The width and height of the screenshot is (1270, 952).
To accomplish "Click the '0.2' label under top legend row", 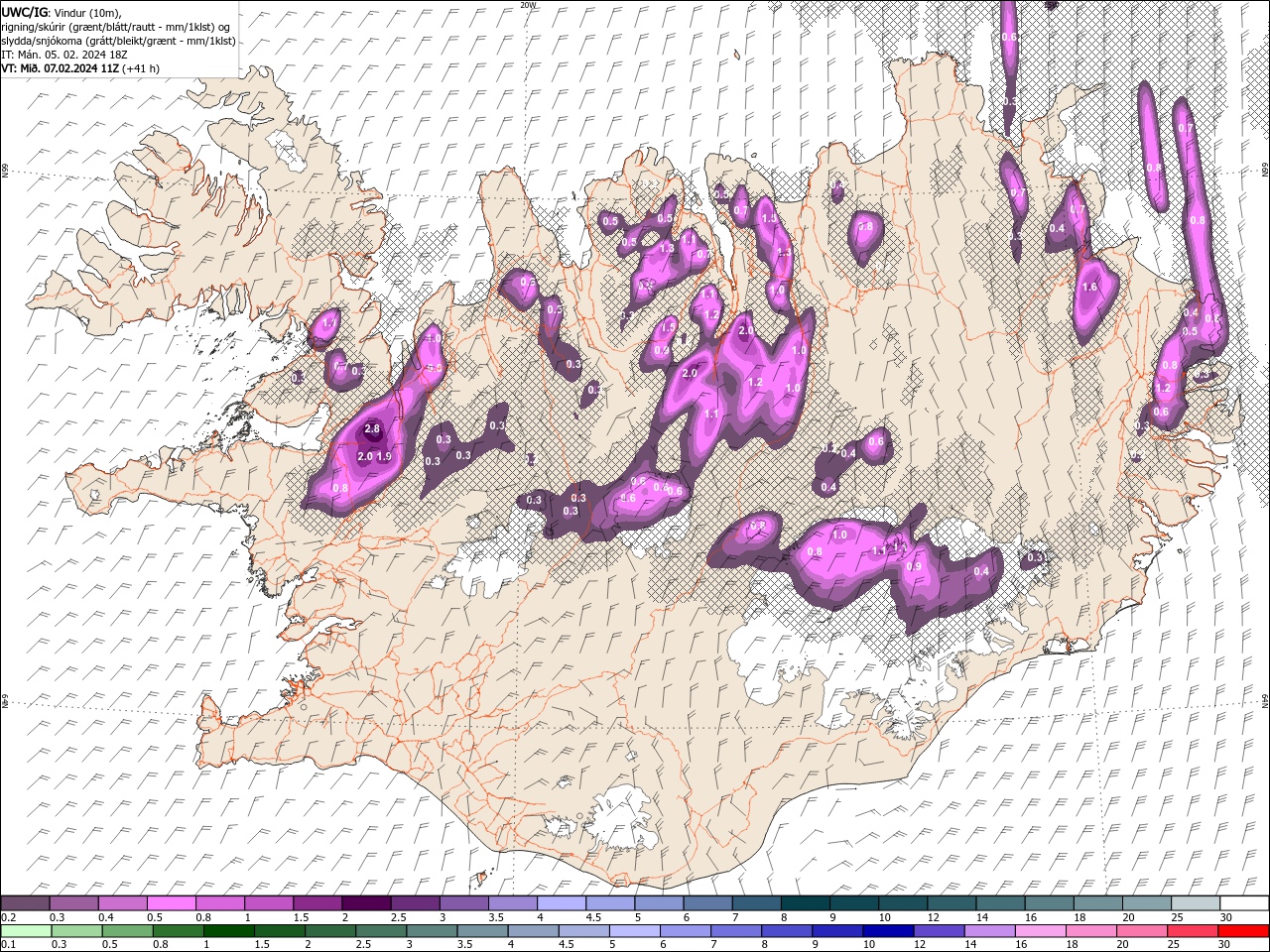I will (x=7, y=917).
